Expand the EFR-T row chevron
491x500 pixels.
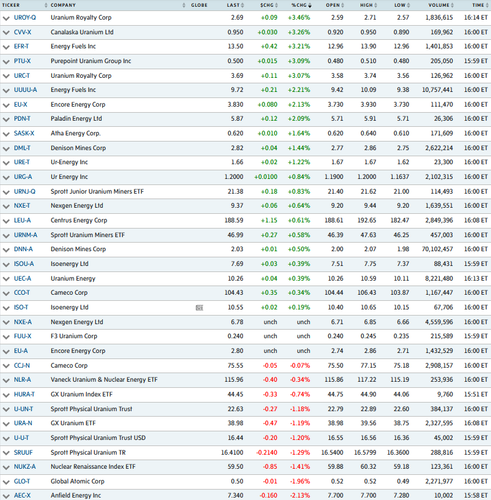click(x=6, y=47)
